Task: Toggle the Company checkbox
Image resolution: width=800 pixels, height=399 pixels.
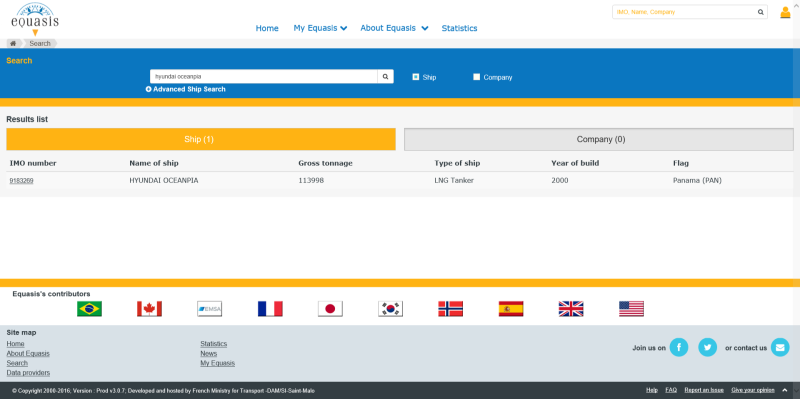Action: click(x=477, y=77)
